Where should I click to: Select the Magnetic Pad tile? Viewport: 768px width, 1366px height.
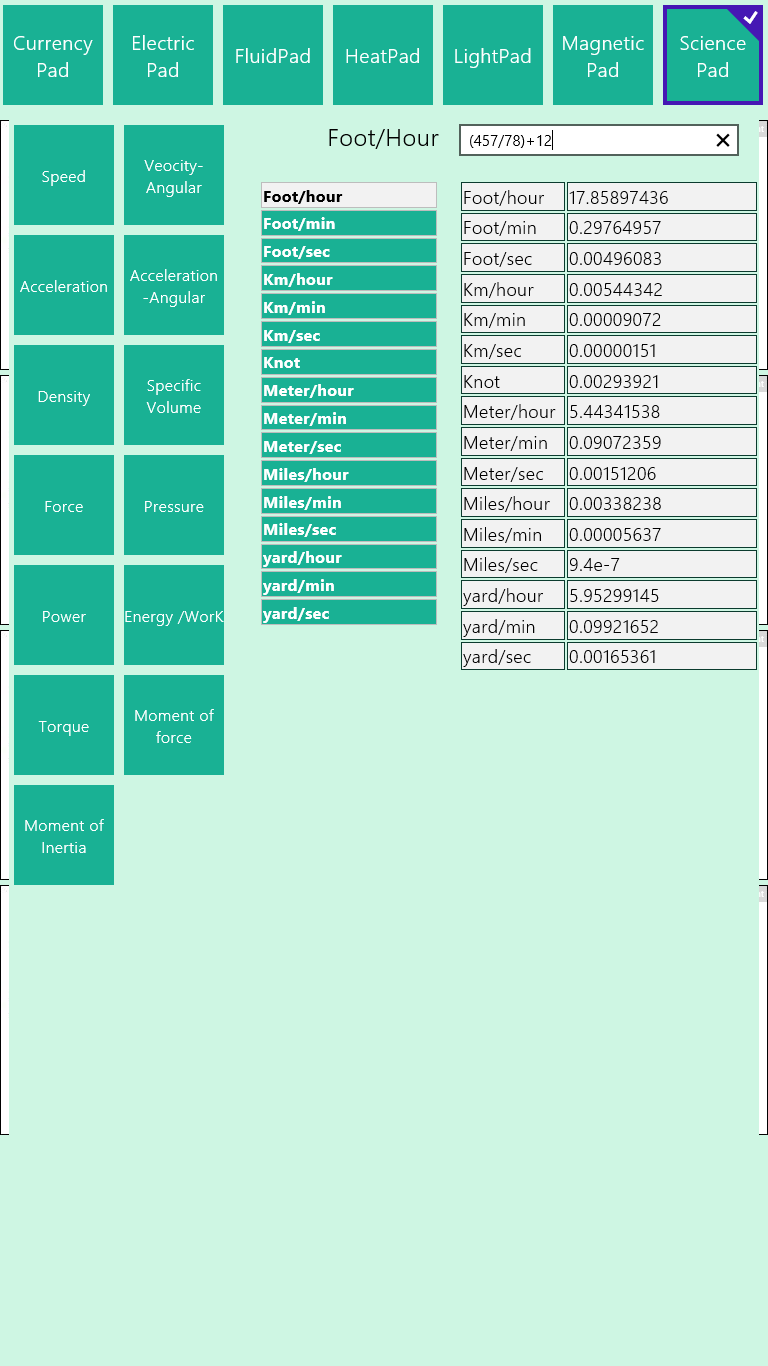pos(603,56)
